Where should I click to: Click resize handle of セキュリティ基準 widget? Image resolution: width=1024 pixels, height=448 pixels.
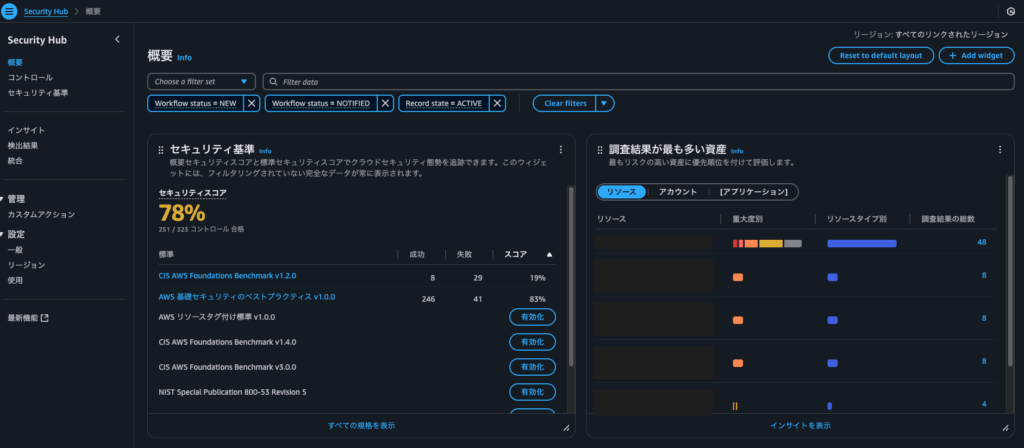pos(566,428)
